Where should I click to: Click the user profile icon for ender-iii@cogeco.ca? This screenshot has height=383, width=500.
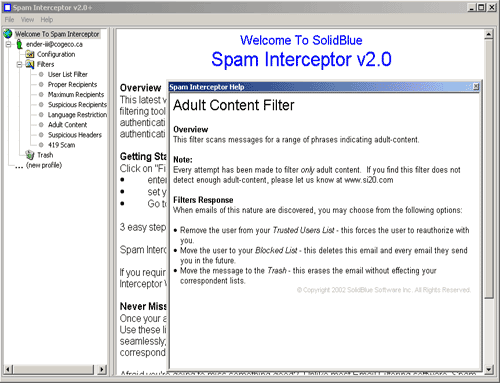(20, 44)
